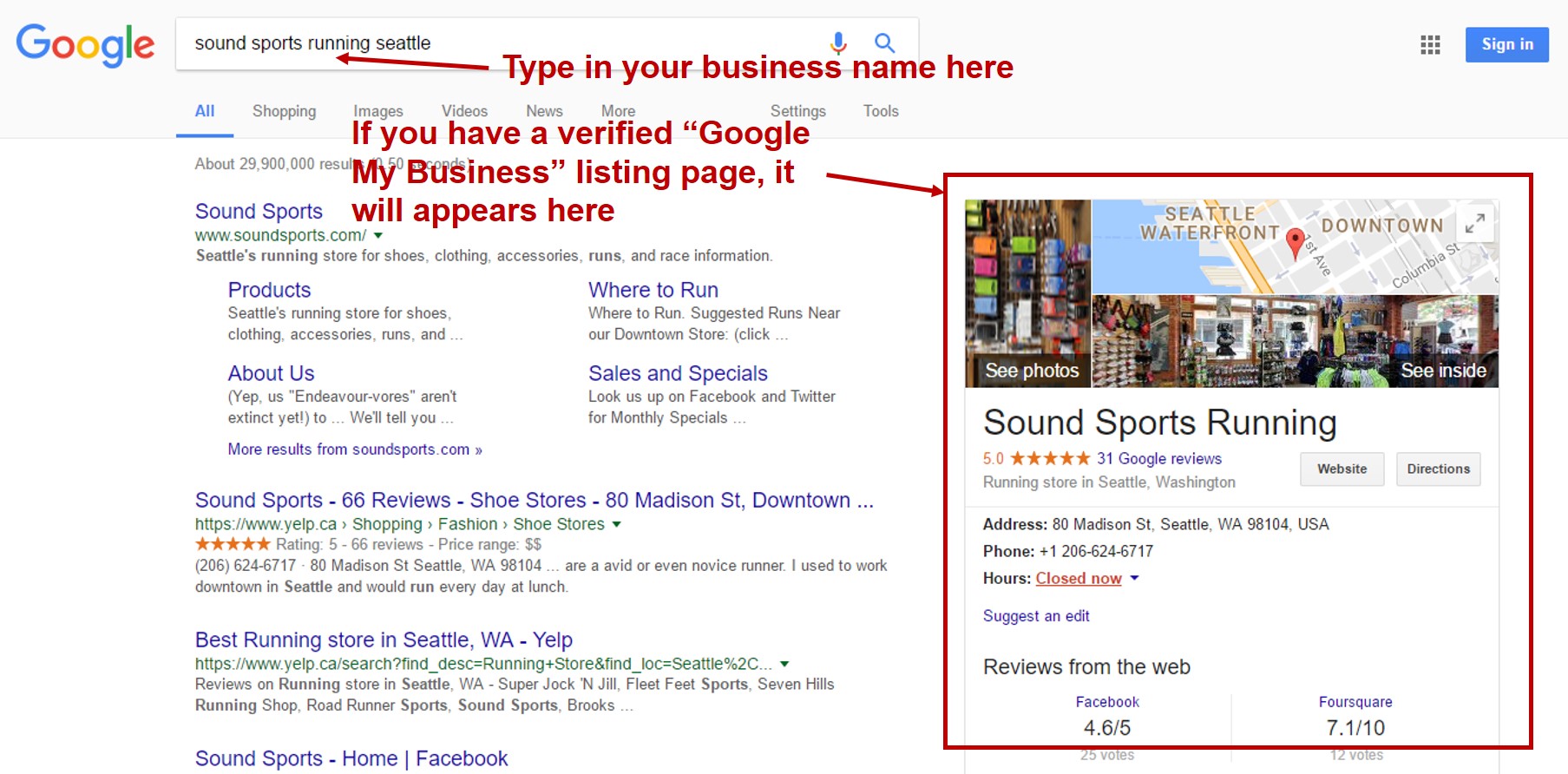Click the Sign in button
1568x774 pixels.
coord(1506,44)
